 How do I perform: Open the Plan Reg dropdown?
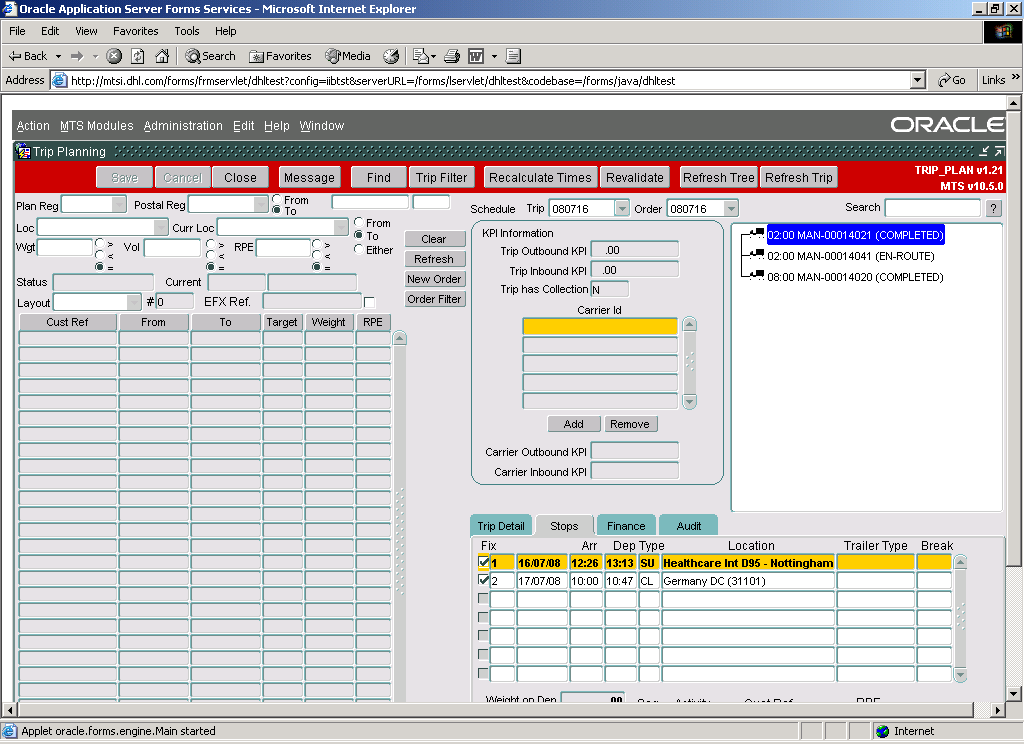tap(119, 204)
